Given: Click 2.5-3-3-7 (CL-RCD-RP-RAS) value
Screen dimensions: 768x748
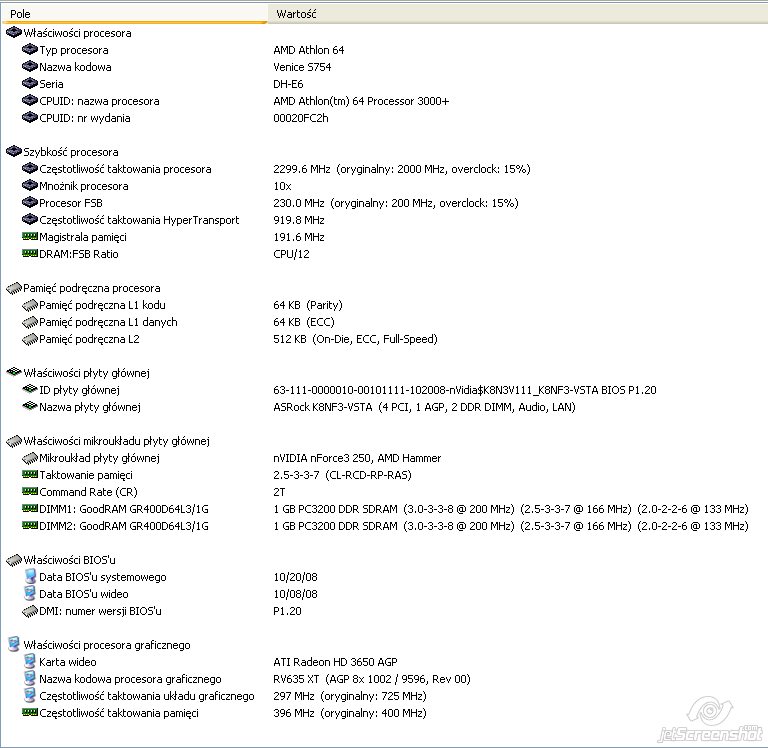Looking at the screenshot, I should click(x=342, y=475).
